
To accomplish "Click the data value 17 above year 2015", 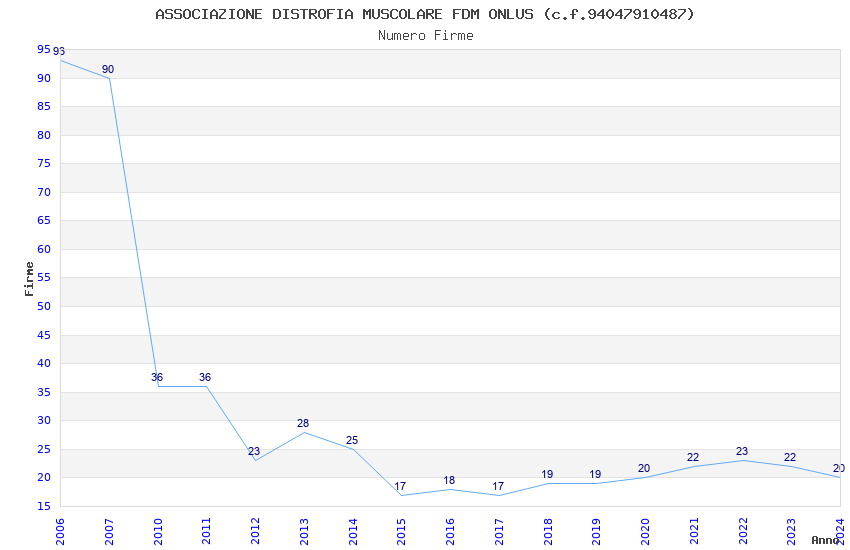I will point(400,486).
